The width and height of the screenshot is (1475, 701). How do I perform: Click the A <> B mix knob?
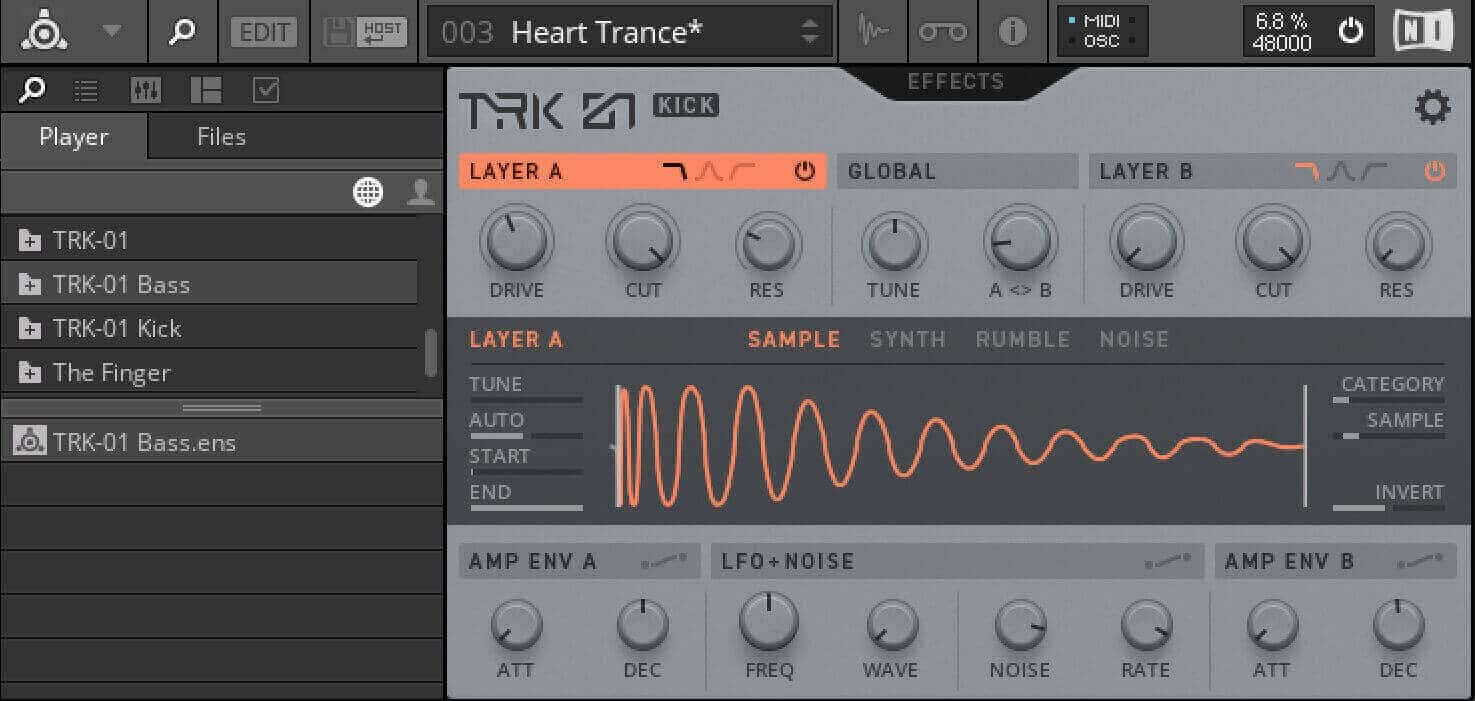click(1020, 241)
